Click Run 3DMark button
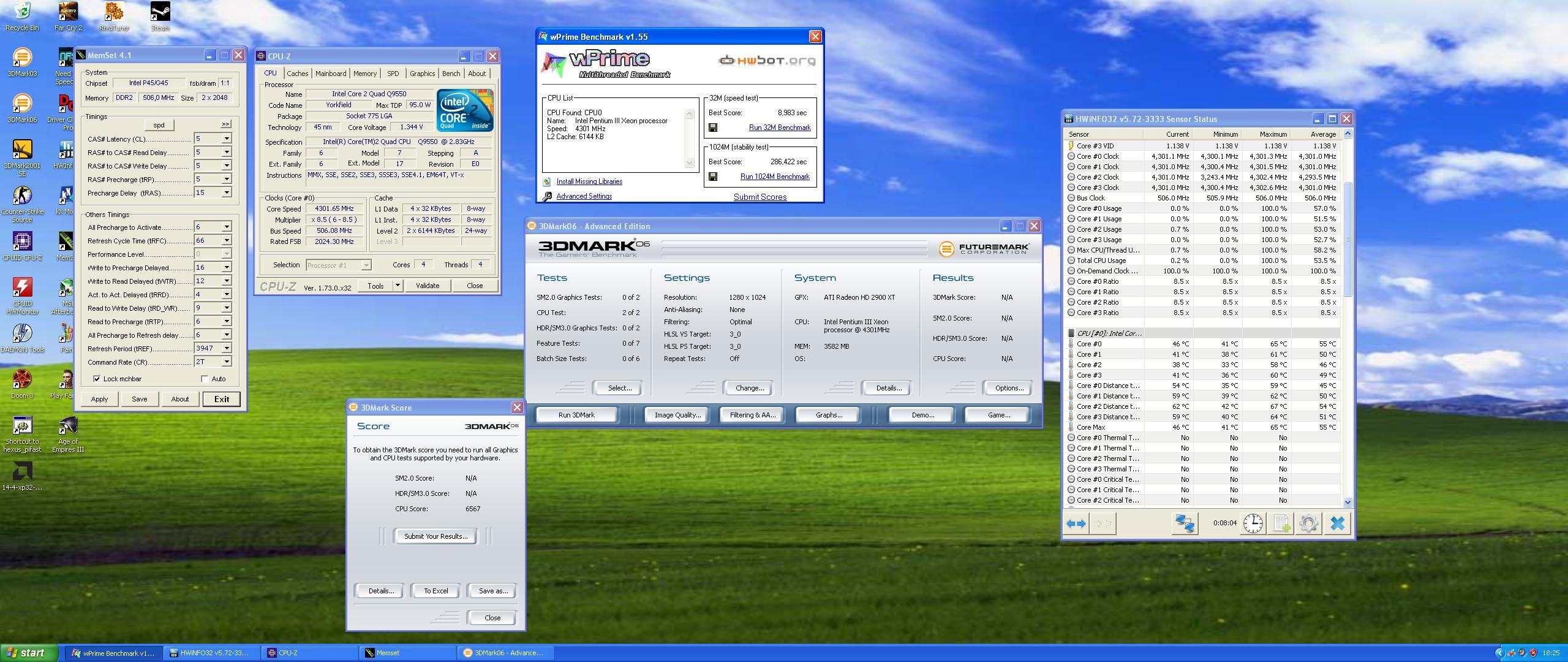This screenshot has width=1568, height=662. pyautogui.click(x=576, y=415)
